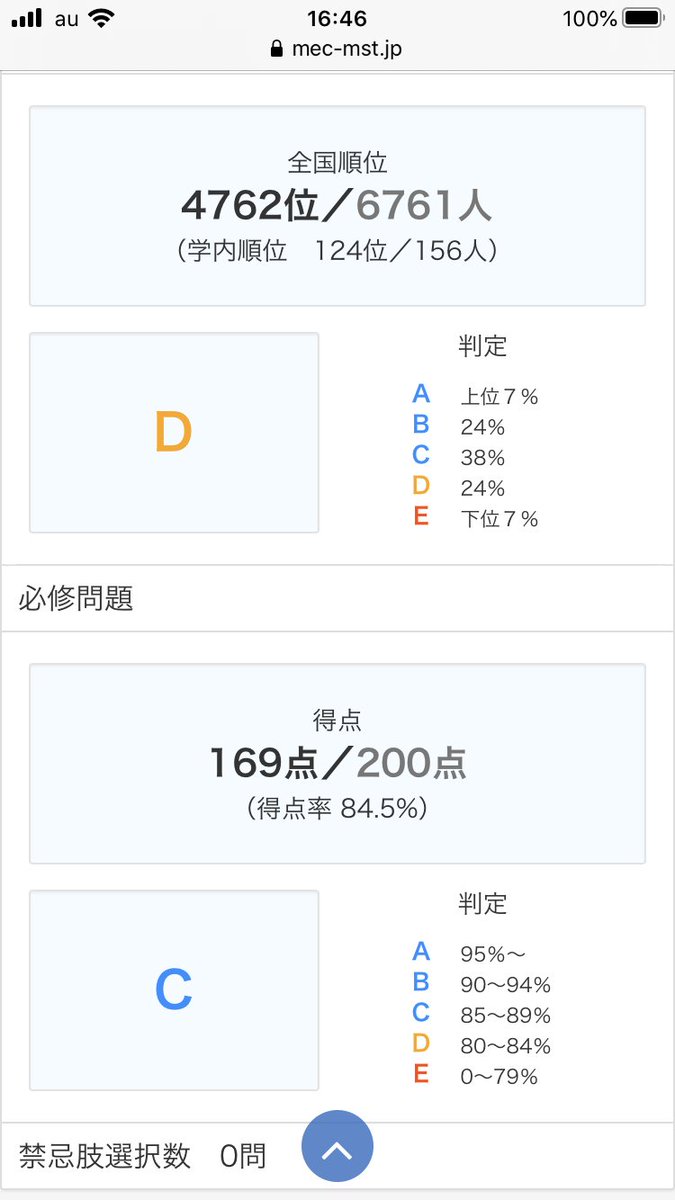
Task: Tap the C 38% legend entry
Action: pyautogui.click(x=460, y=457)
